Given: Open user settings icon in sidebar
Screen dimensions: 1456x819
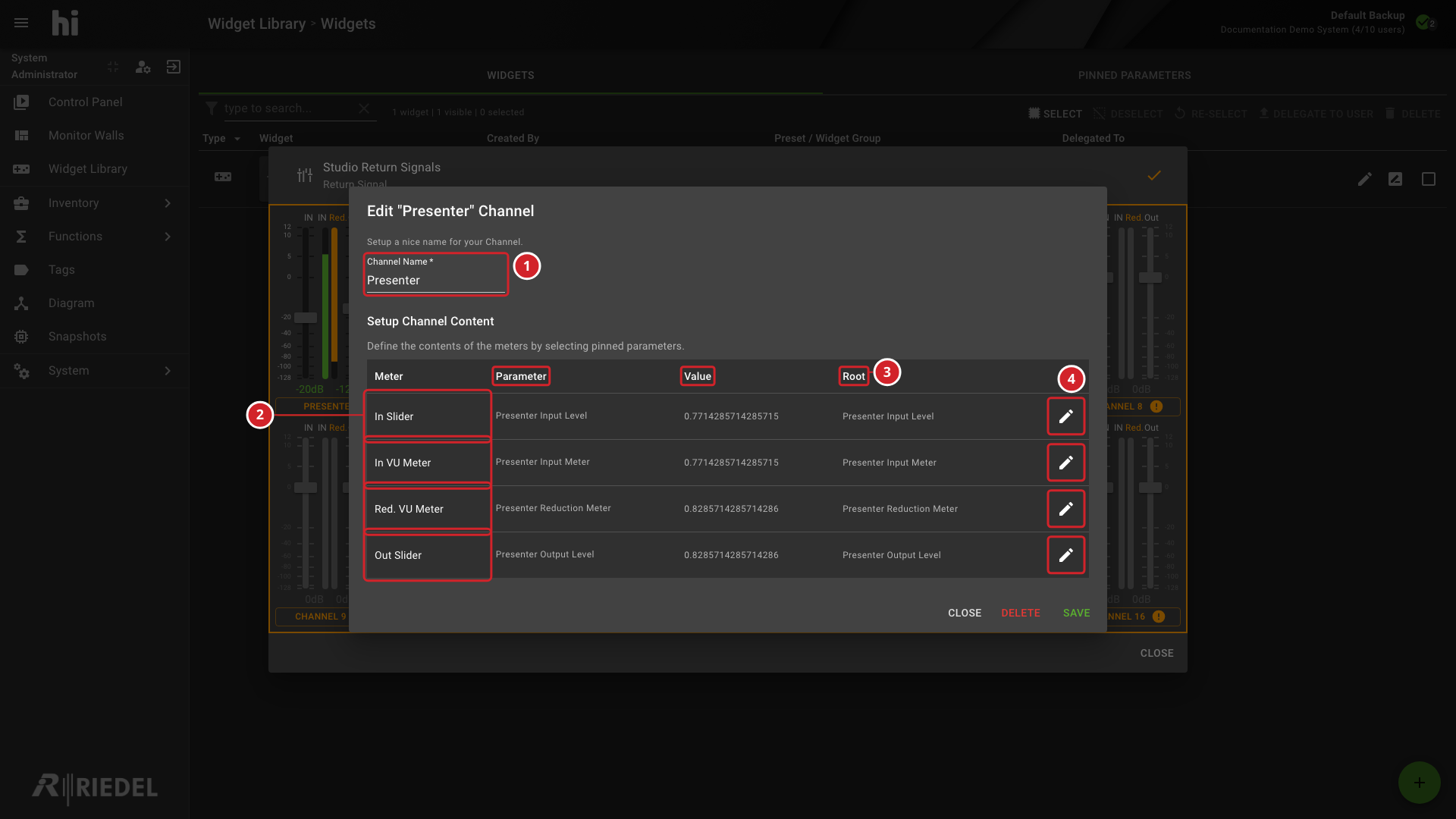Looking at the screenshot, I should click(x=143, y=67).
